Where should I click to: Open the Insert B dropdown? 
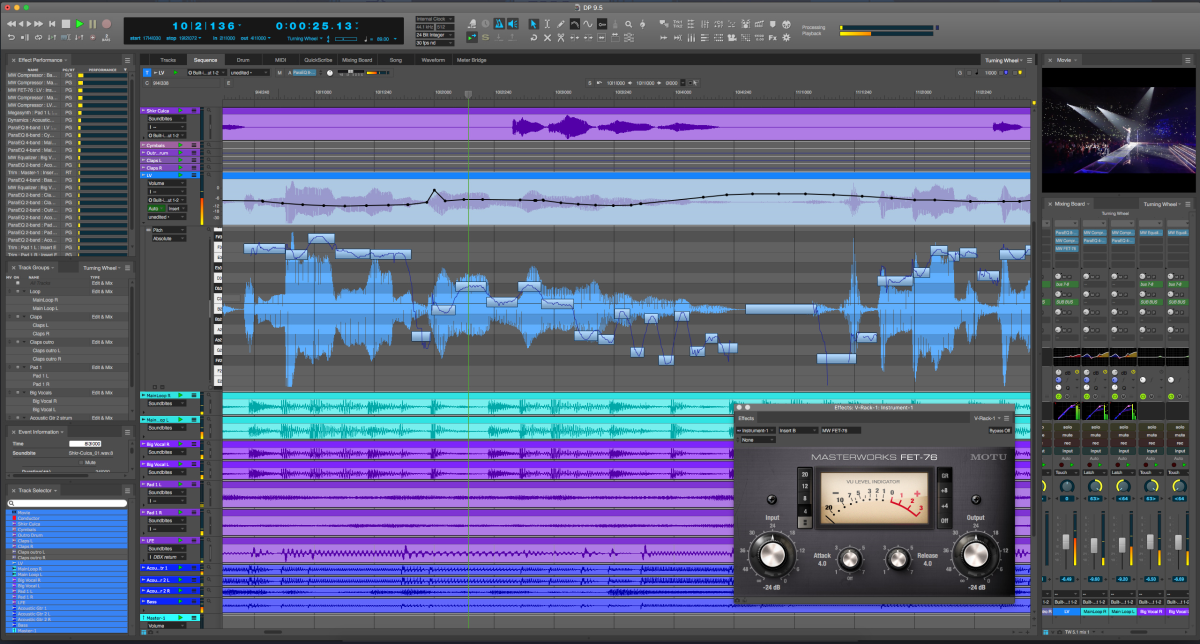tap(798, 430)
